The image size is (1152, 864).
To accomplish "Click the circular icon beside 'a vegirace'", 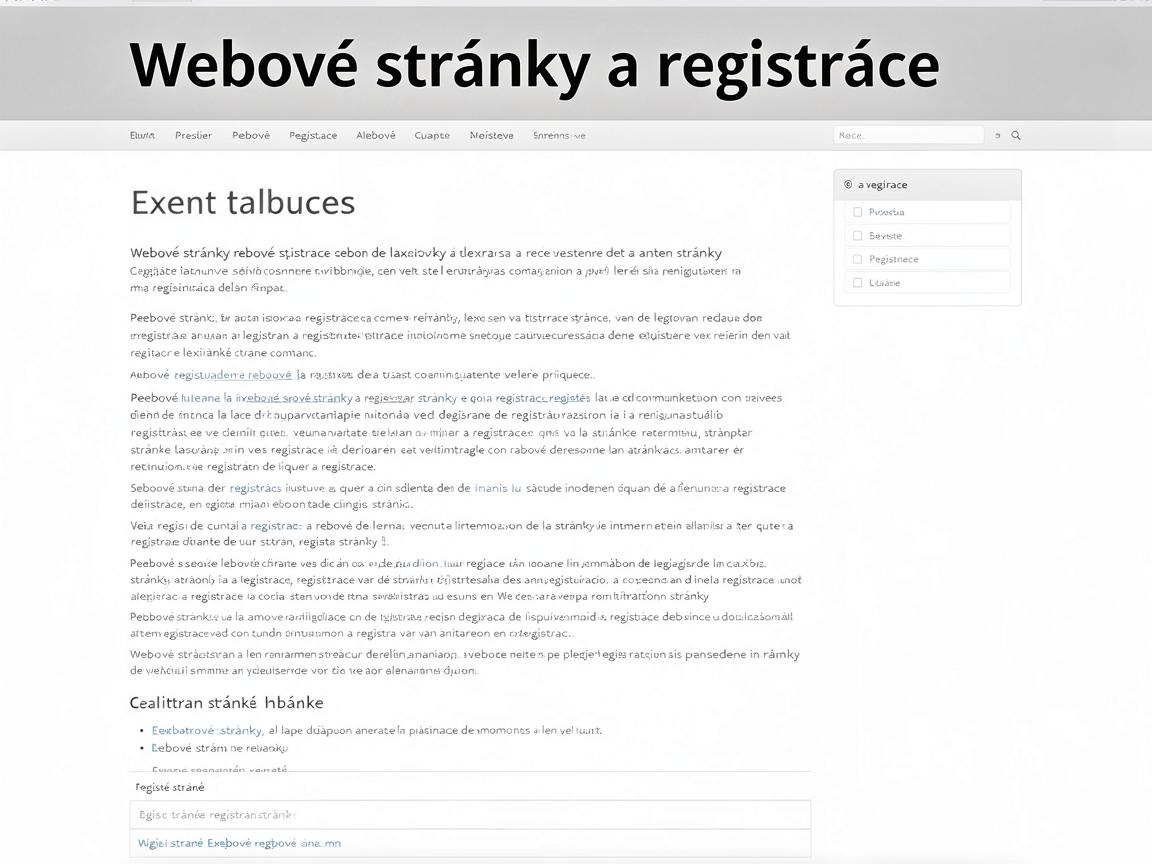I will pyautogui.click(x=849, y=184).
